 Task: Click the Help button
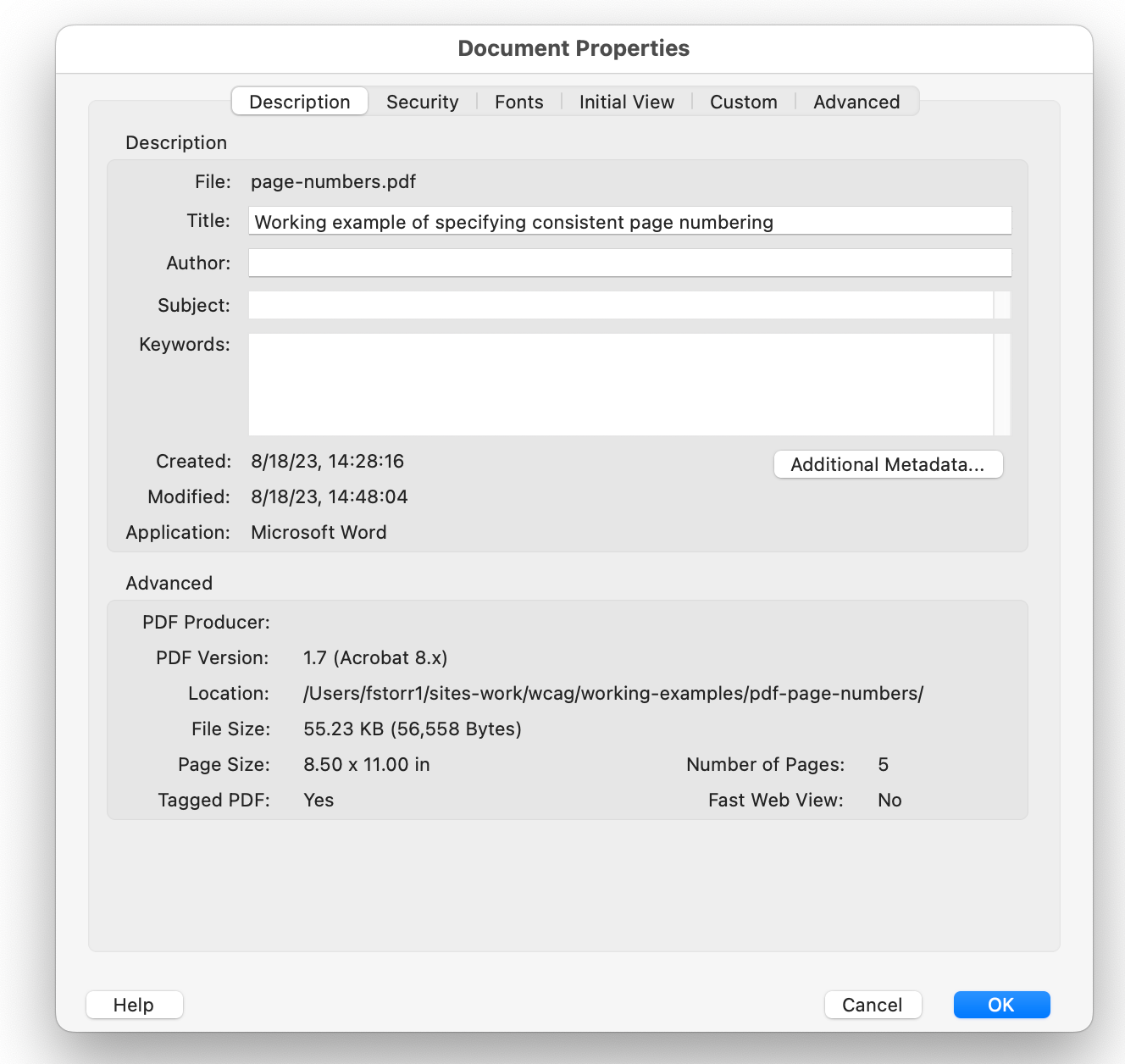point(134,1005)
